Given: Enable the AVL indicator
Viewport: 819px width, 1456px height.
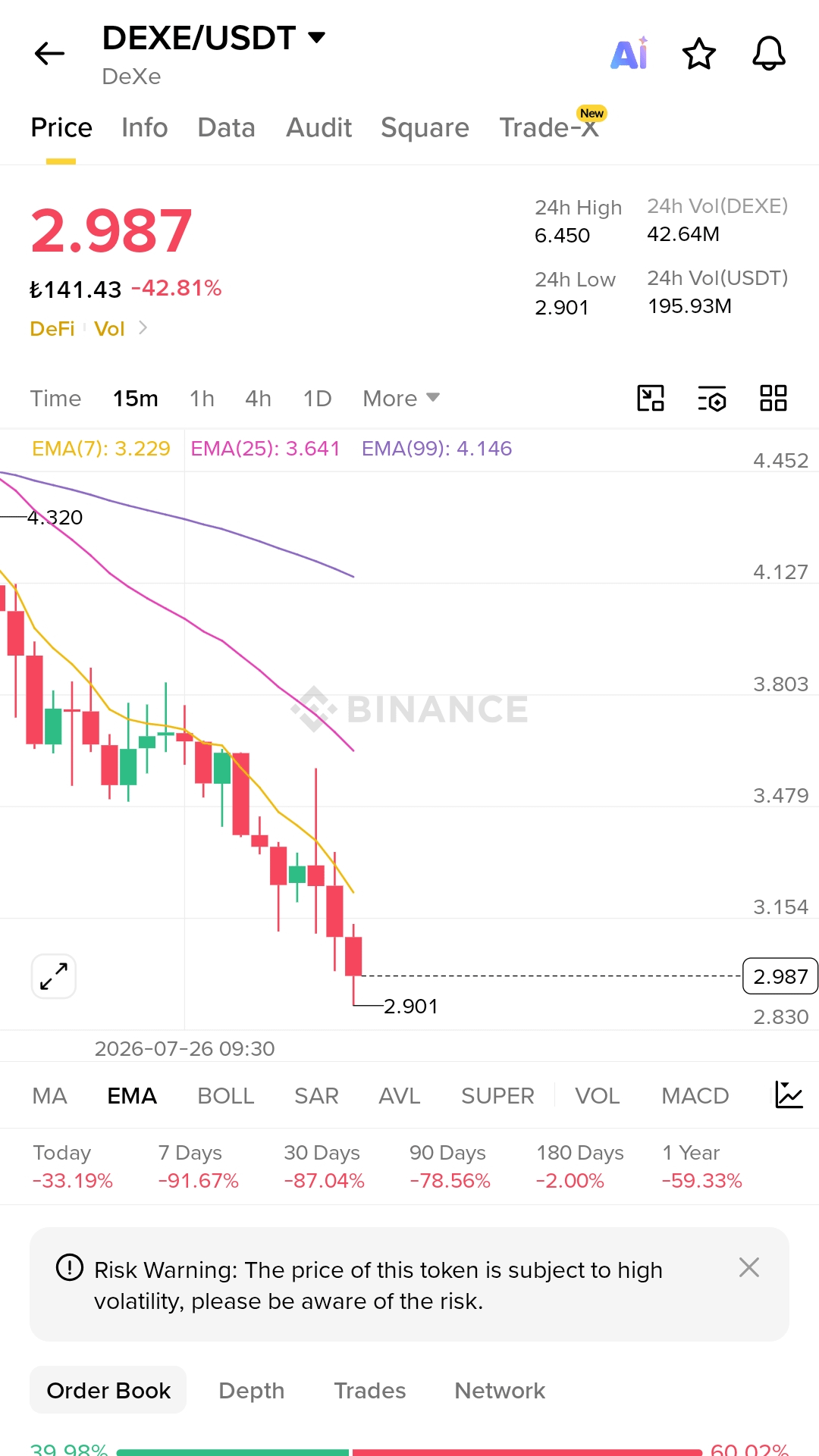Looking at the screenshot, I should coord(400,1096).
